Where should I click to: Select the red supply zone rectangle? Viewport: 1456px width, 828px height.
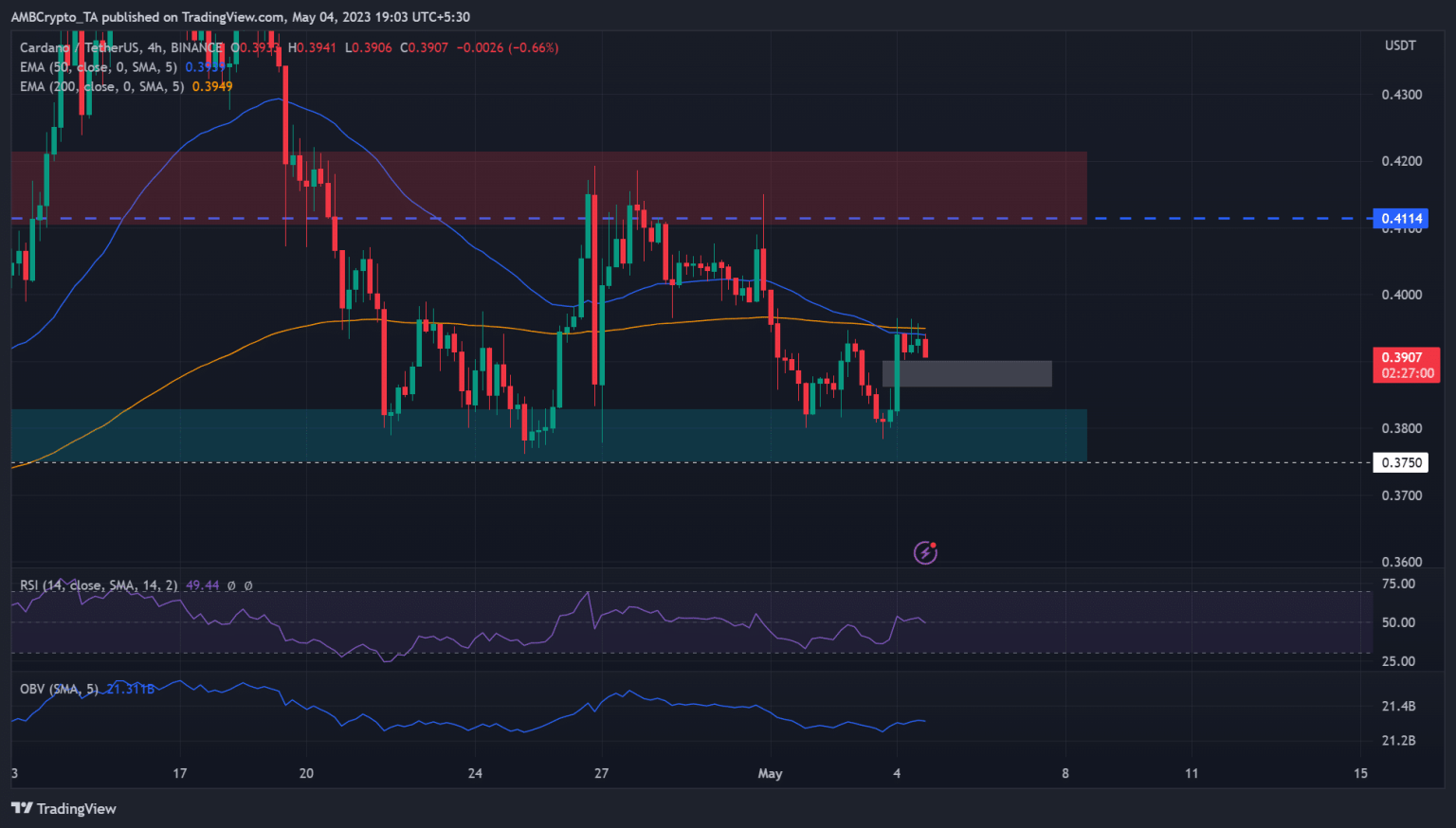tap(548, 187)
